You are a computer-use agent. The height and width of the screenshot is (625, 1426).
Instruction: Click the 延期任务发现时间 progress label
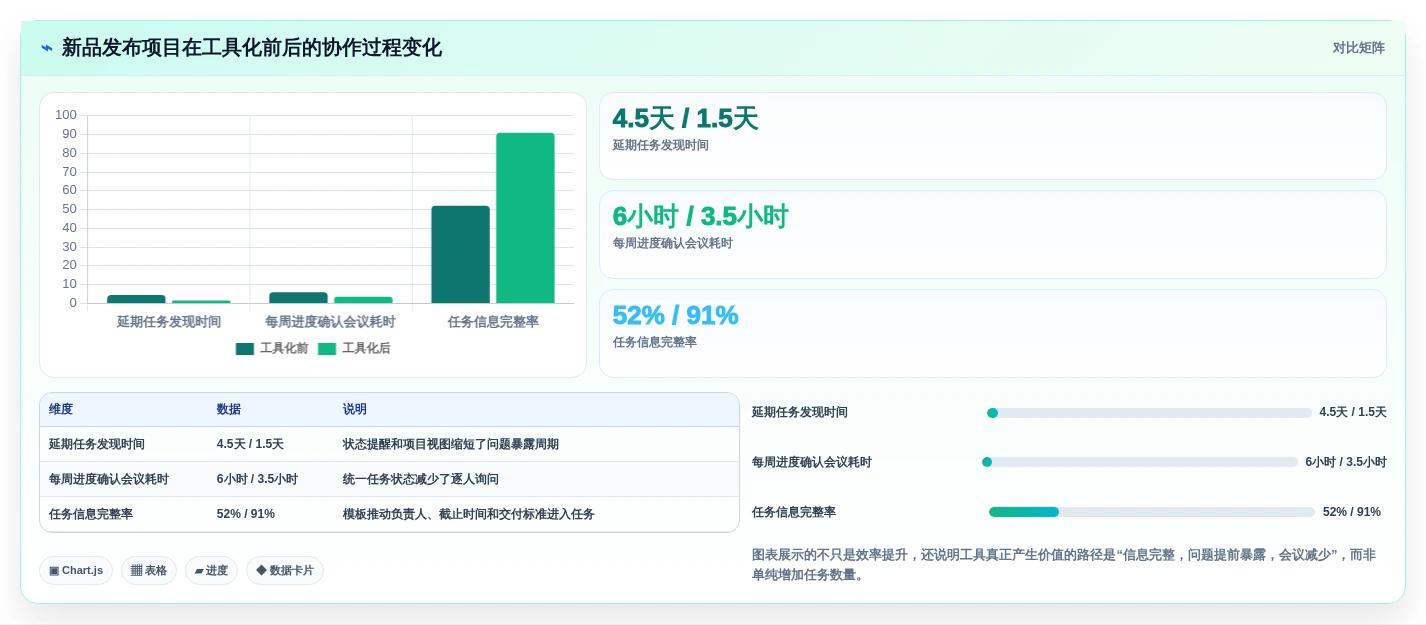tap(800, 412)
